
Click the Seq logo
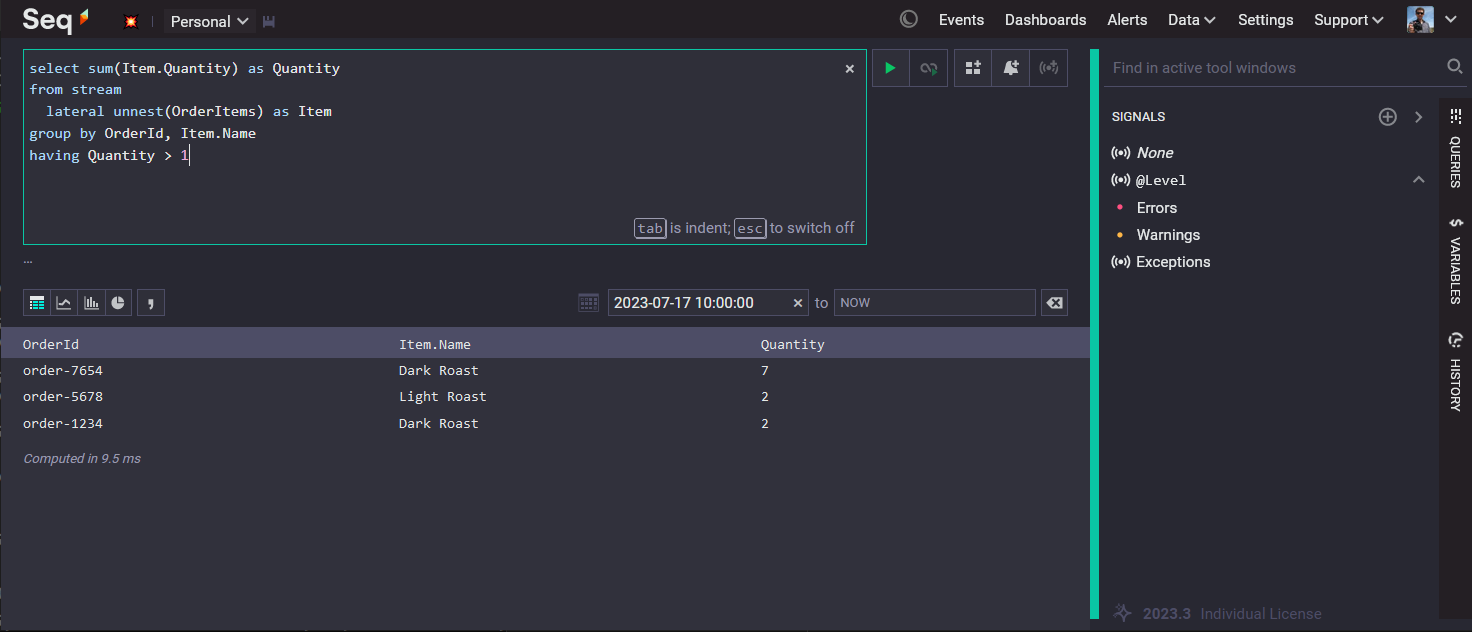click(x=56, y=20)
